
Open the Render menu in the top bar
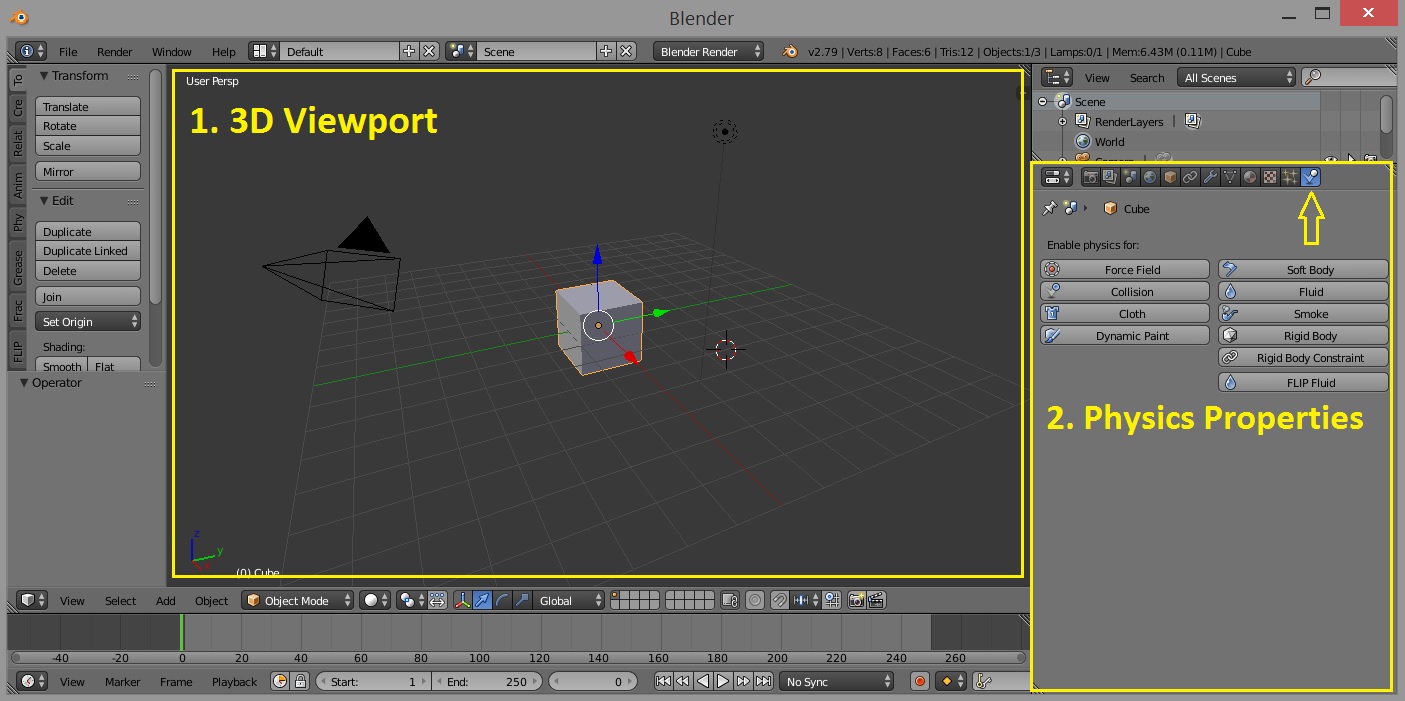tap(115, 51)
